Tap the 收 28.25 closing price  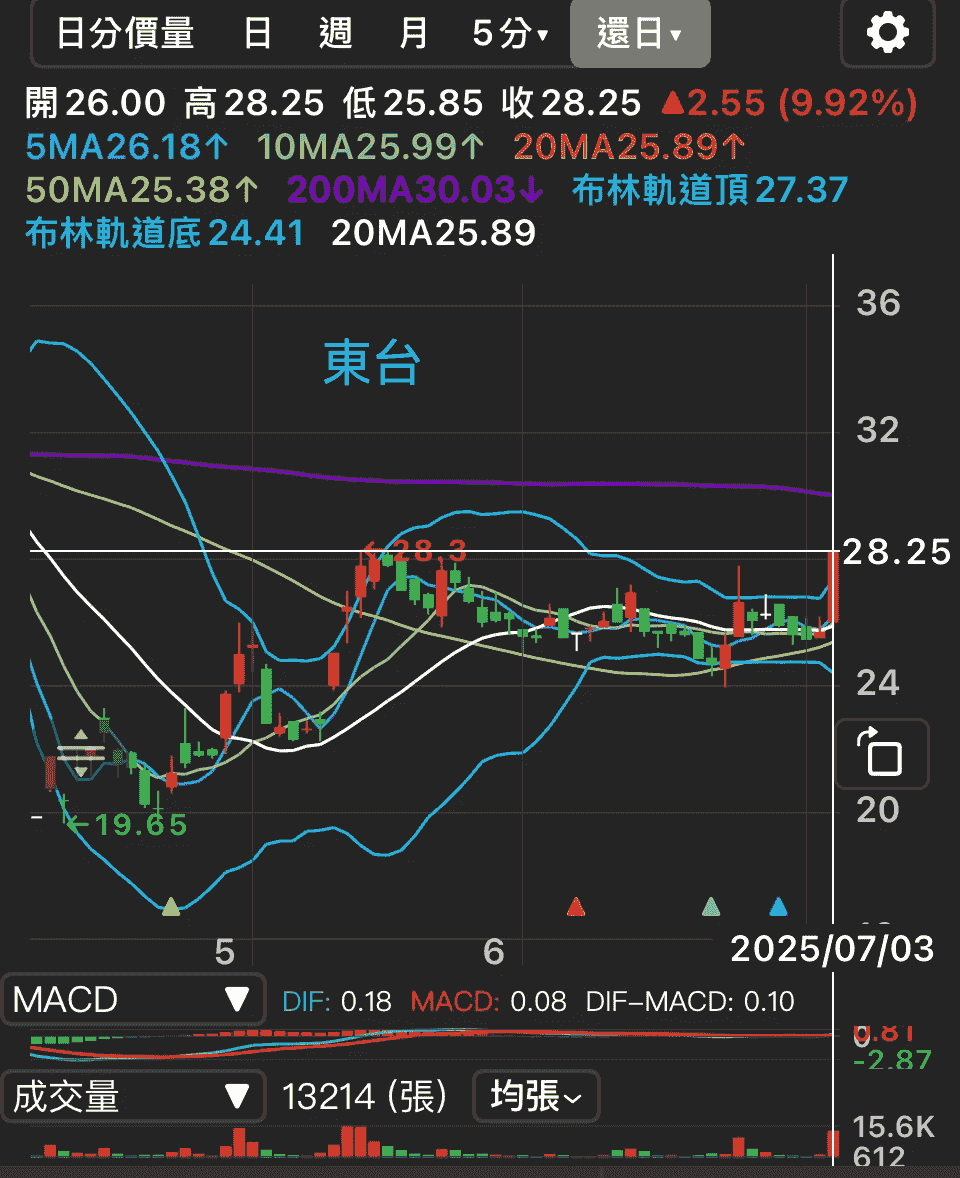pyautogui.click(x=571, y=103)
